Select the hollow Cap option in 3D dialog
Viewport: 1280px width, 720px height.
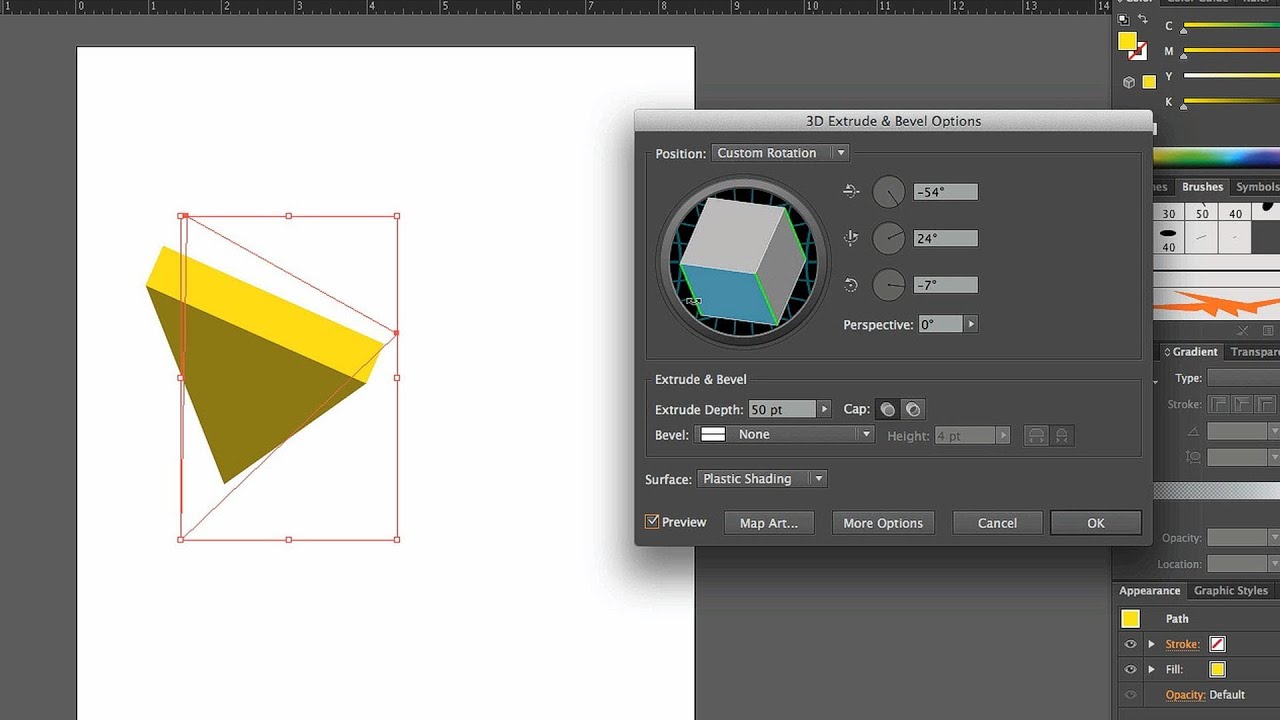[x=913, y=409]
